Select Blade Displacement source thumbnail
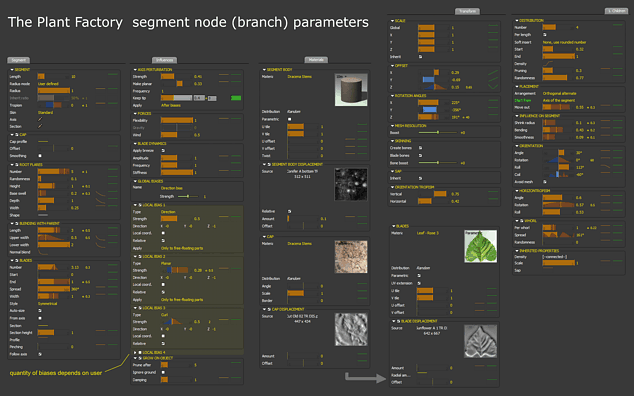The width and height of the screenshot is (634, 396). click(480, 341)
